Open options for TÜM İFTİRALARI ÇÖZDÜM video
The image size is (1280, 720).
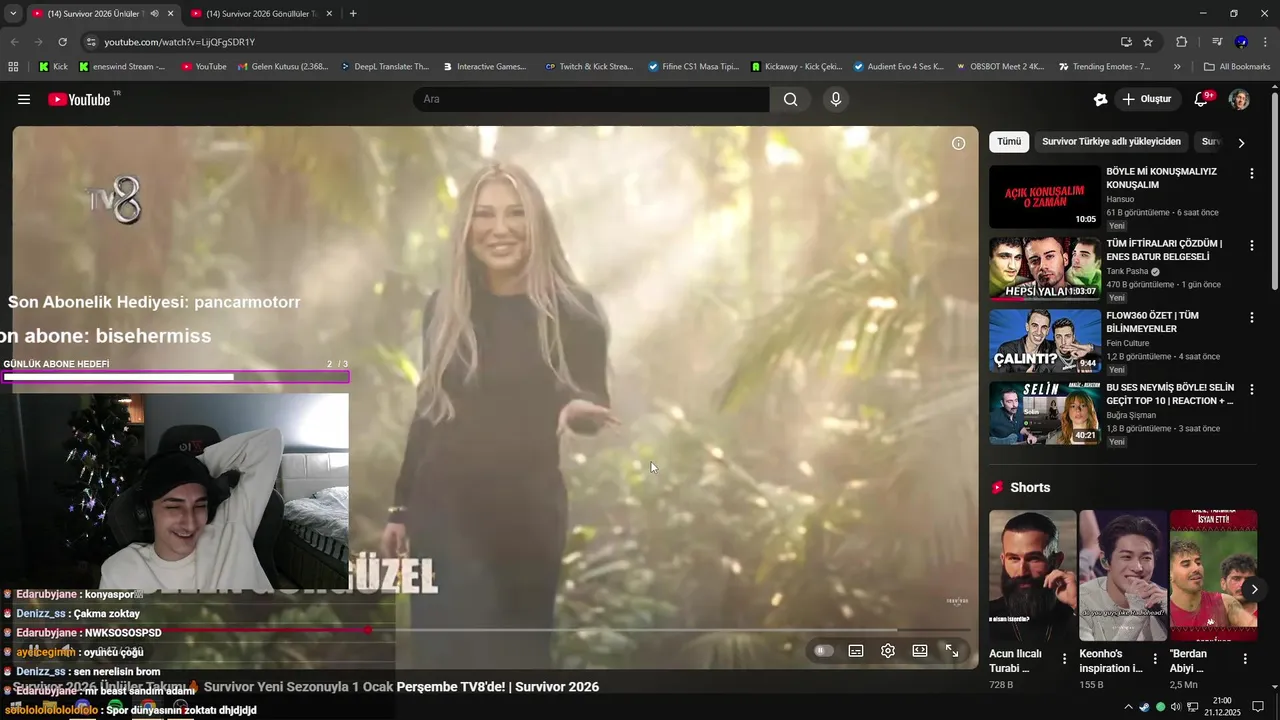click(1251, 245)
